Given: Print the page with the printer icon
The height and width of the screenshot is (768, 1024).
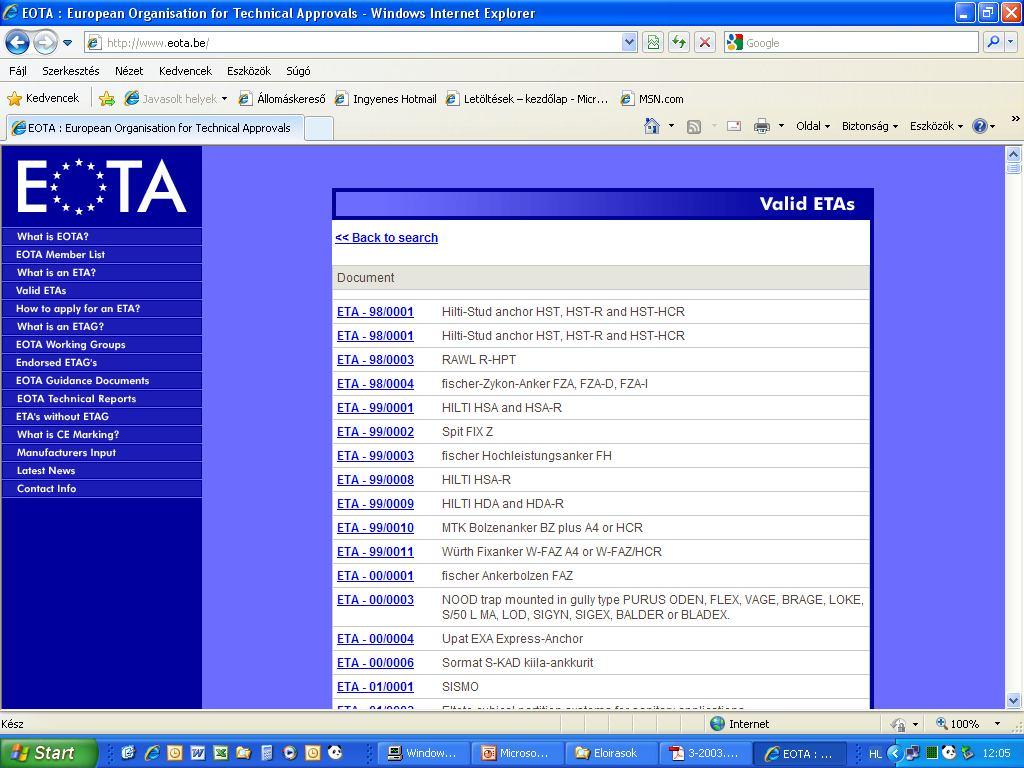Looking at the screenshot, I should point(761,126).
